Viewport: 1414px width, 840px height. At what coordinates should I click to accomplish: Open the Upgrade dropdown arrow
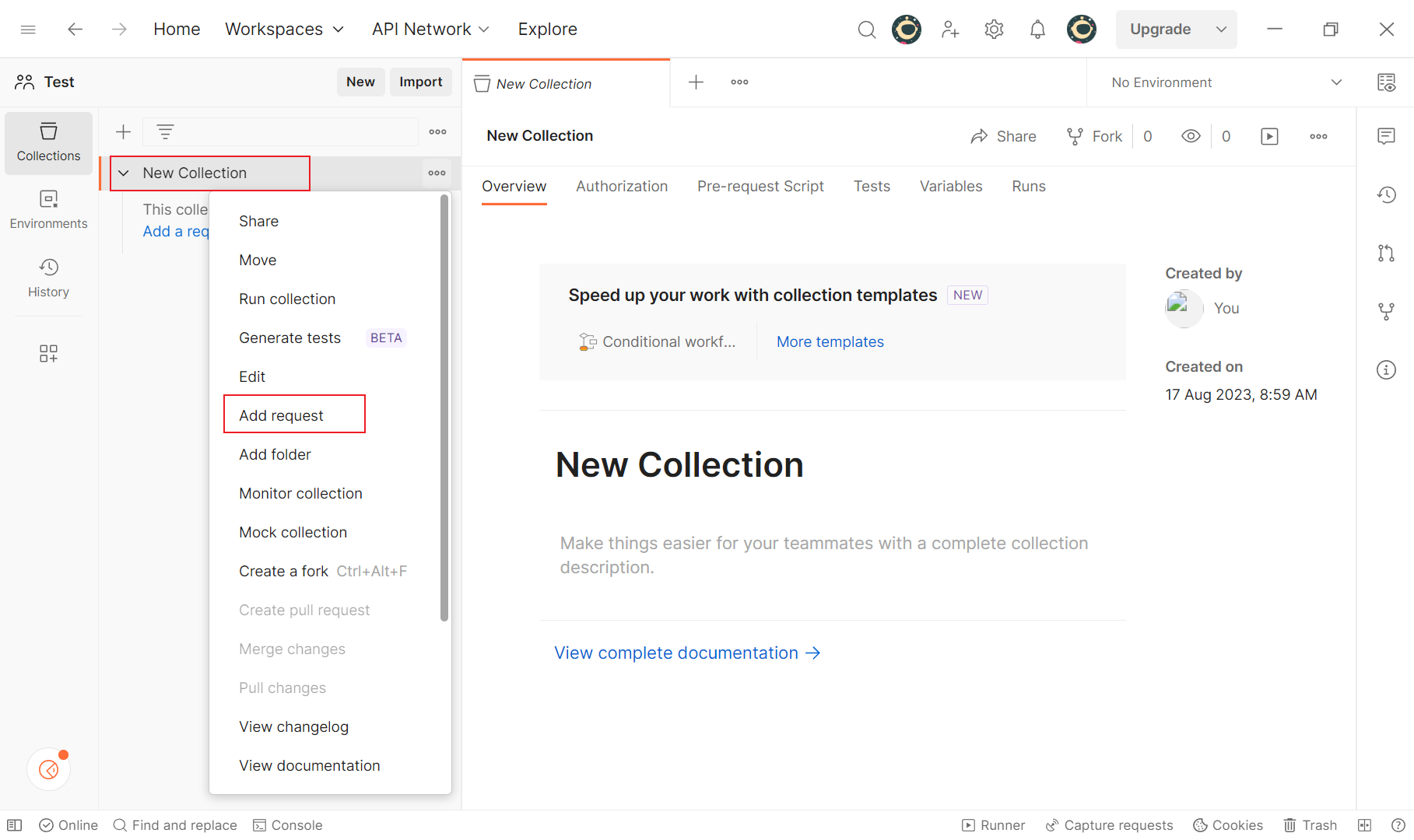[1221, 30]
